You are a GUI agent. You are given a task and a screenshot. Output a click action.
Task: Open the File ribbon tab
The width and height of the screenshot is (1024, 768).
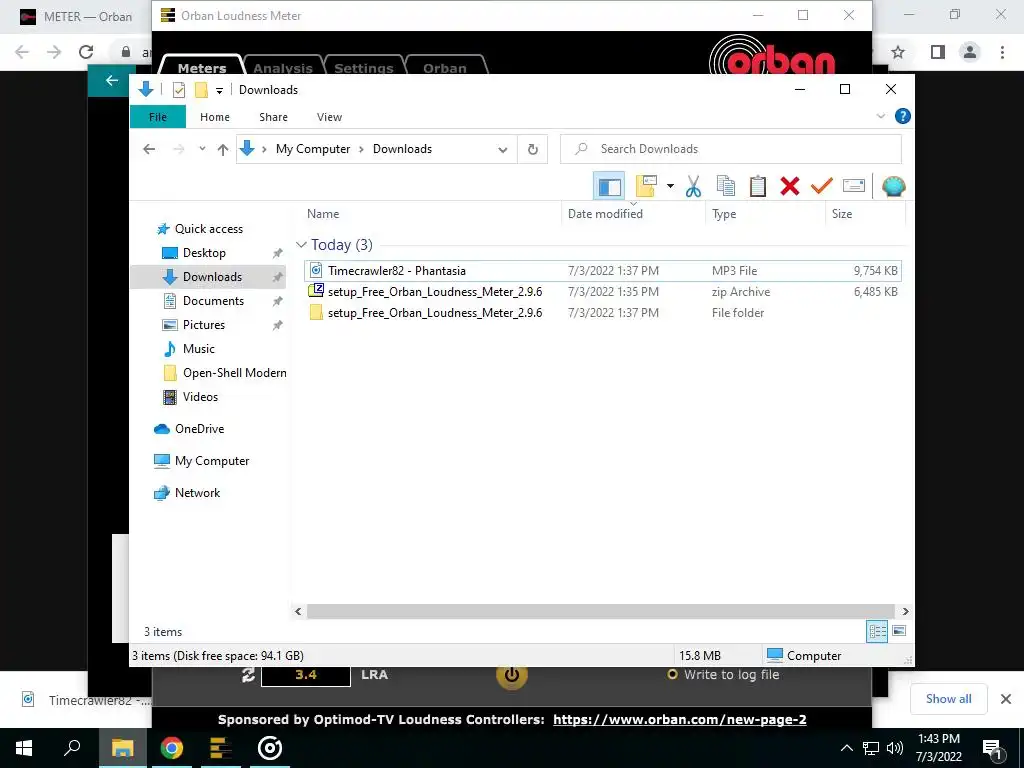158,117
